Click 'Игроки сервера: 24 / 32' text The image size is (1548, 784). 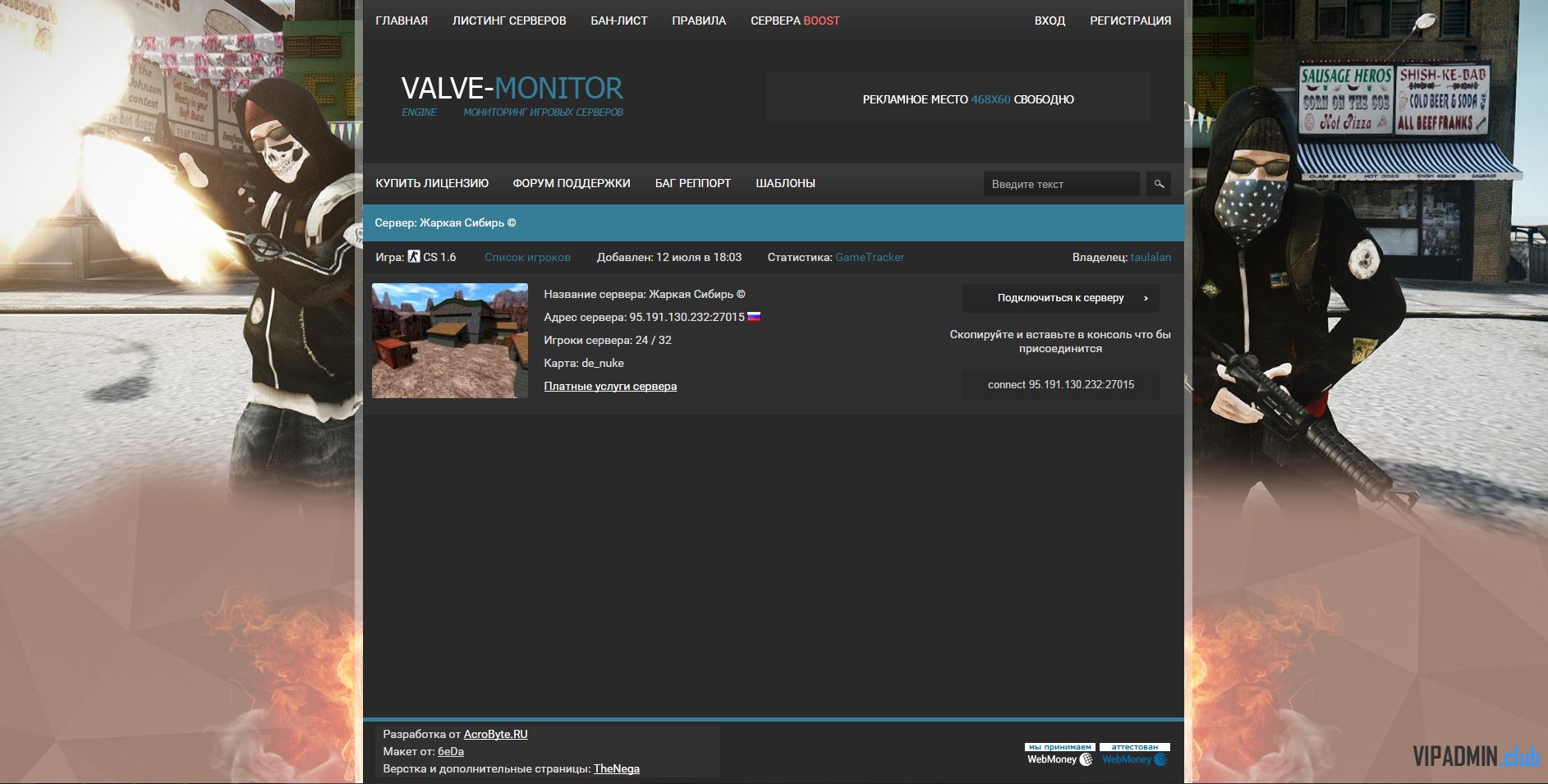point(608,340)
